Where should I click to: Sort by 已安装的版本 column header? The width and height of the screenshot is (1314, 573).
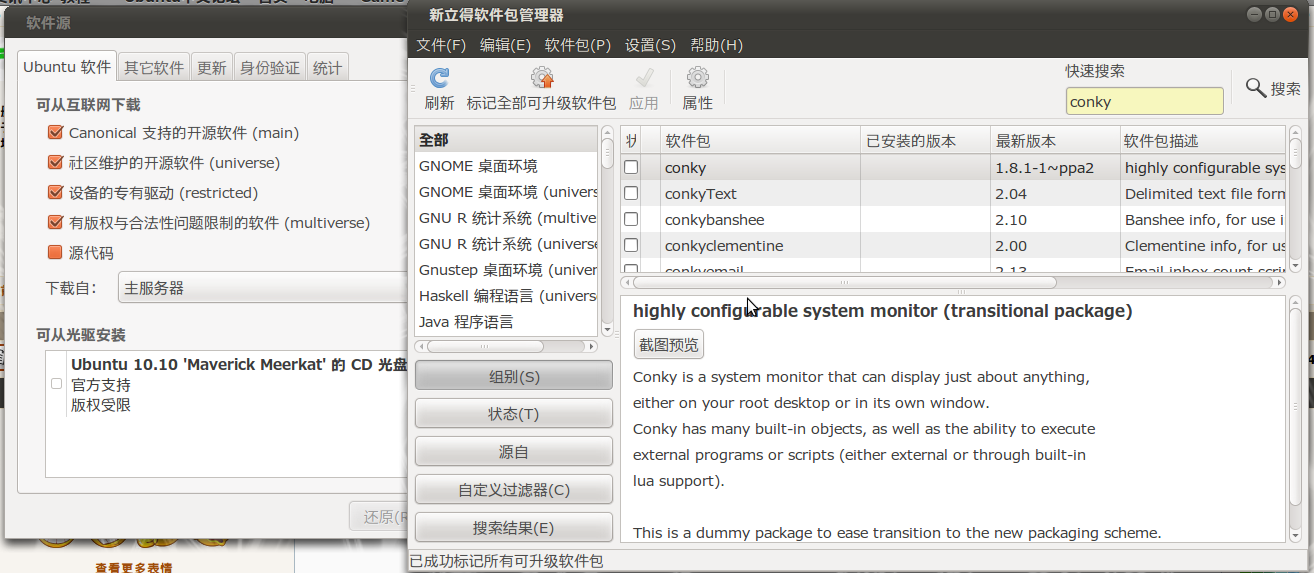[x=925, y=141]
